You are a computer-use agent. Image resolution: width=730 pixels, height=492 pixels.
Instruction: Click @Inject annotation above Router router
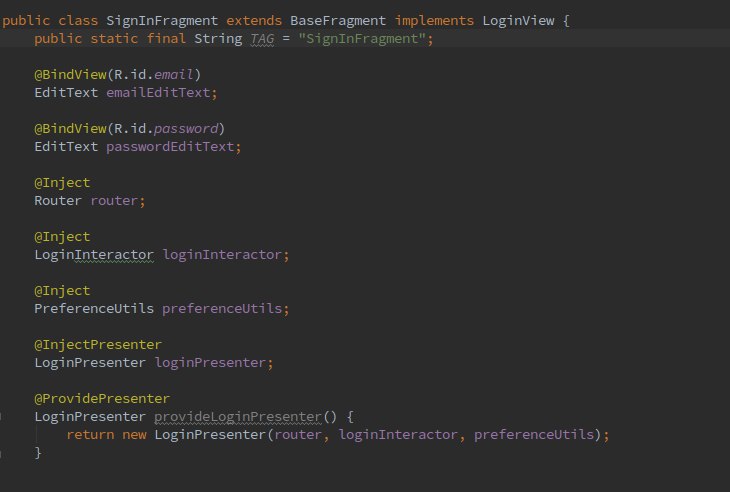click(x=62, y=182)
